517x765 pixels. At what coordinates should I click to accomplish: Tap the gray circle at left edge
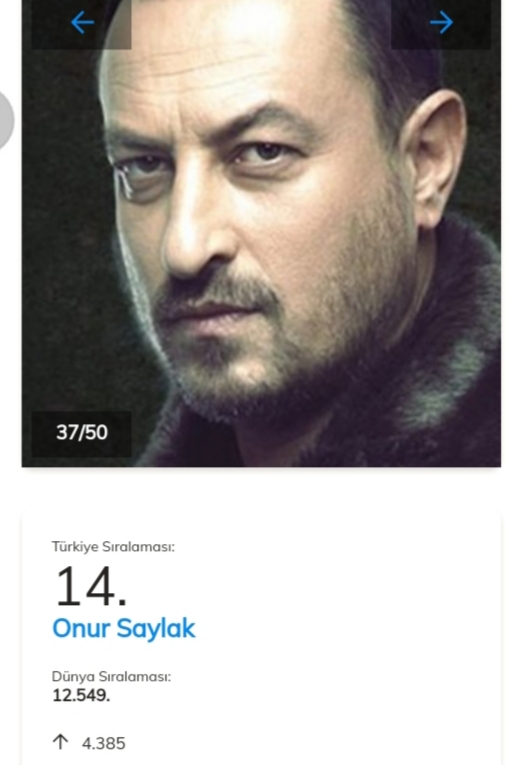[x=6, y=120]
